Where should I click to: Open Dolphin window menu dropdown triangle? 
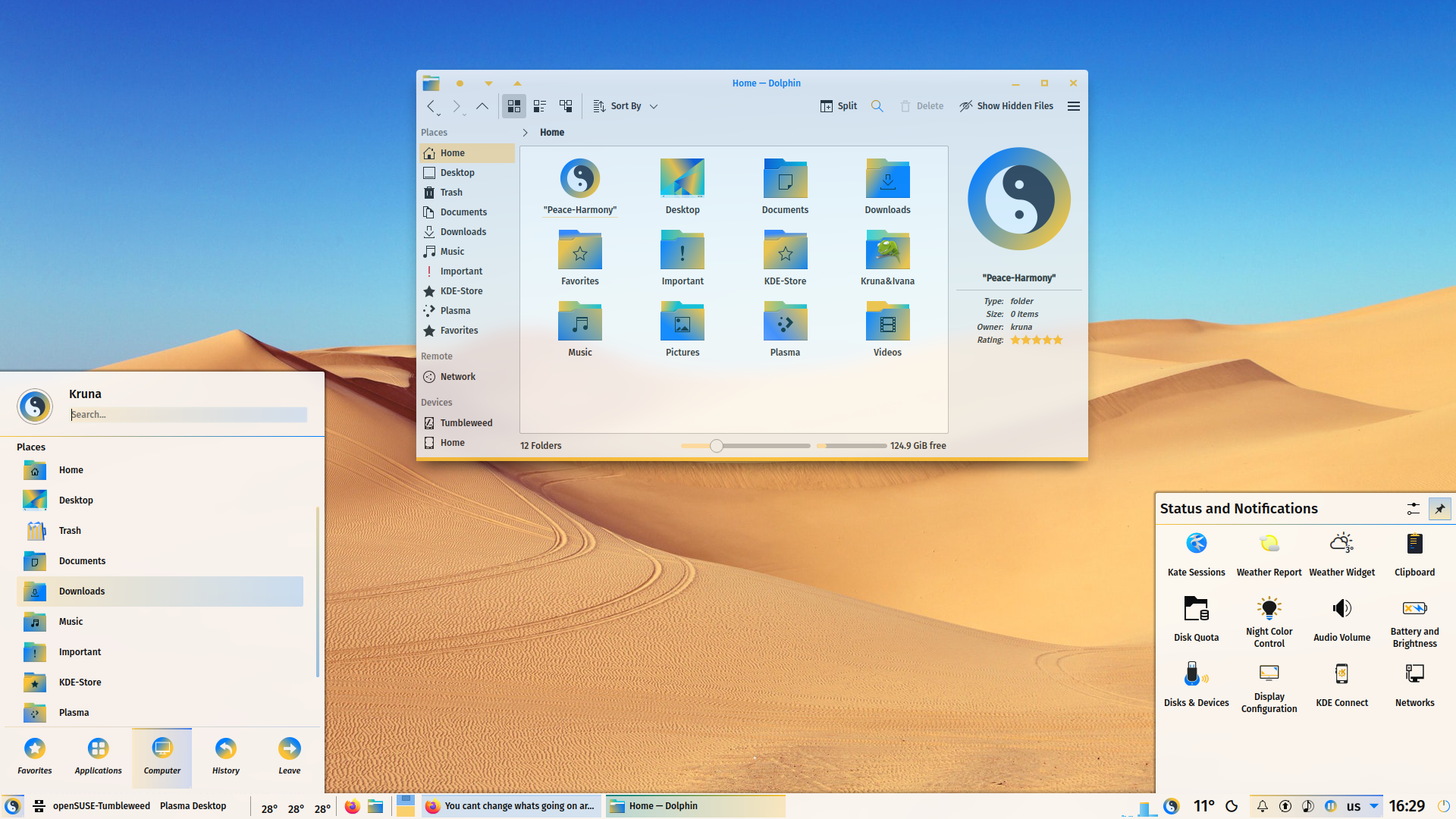[x=488, y=83]
